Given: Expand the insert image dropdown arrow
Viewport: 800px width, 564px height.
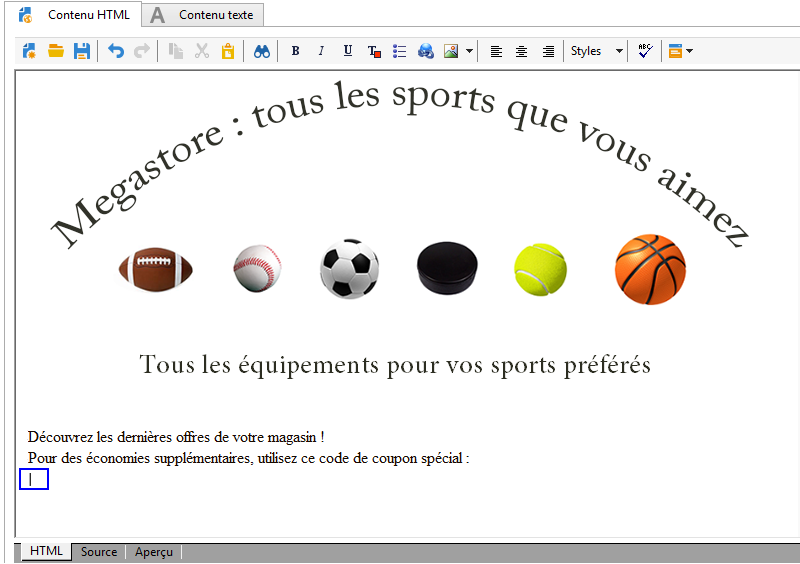Looking at the screenshot, I should tap(469, 51).
